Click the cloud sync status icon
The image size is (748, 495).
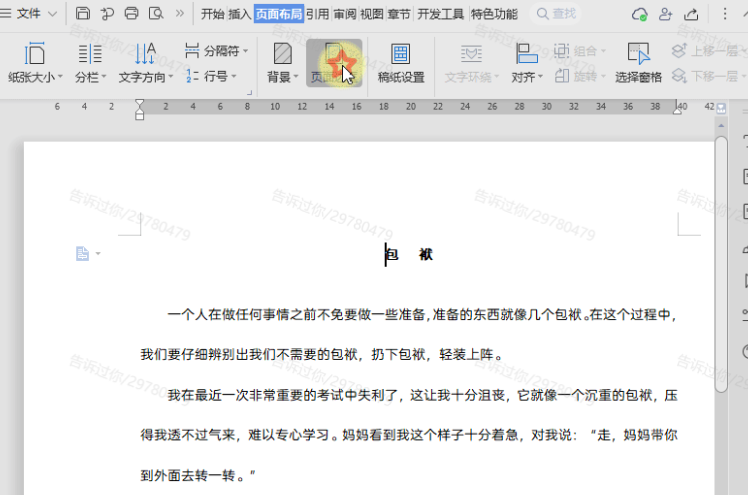click(639, 14)
